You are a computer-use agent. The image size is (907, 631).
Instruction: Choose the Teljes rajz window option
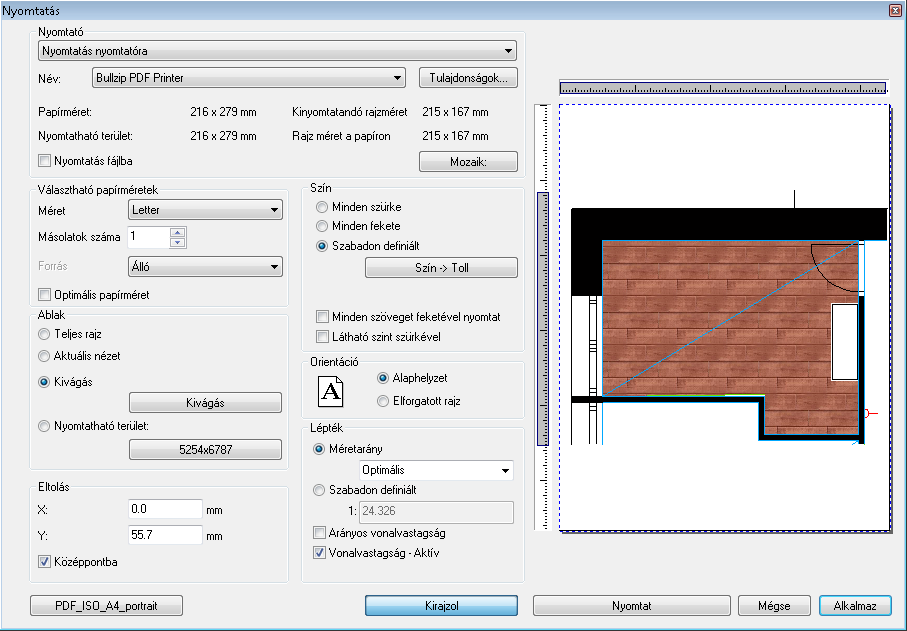click(x=44, y=334)
